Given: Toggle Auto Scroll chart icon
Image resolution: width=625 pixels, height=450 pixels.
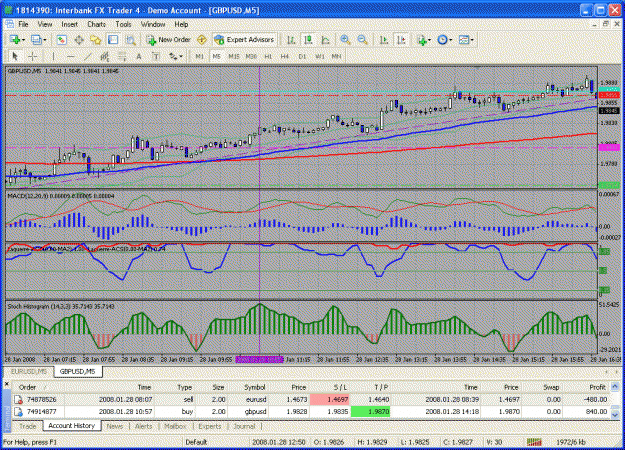Looking at the screenshot, I should pyautogui.click(x=384, y=40).
